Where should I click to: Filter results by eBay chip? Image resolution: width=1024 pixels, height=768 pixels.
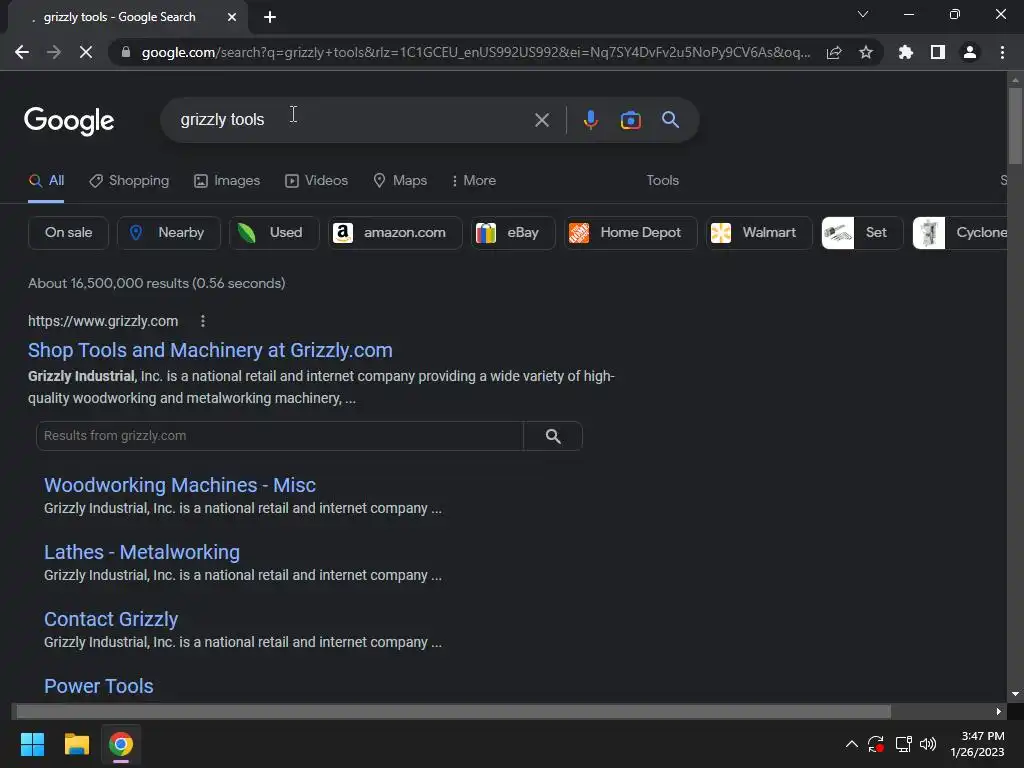[x=513, y=232]
